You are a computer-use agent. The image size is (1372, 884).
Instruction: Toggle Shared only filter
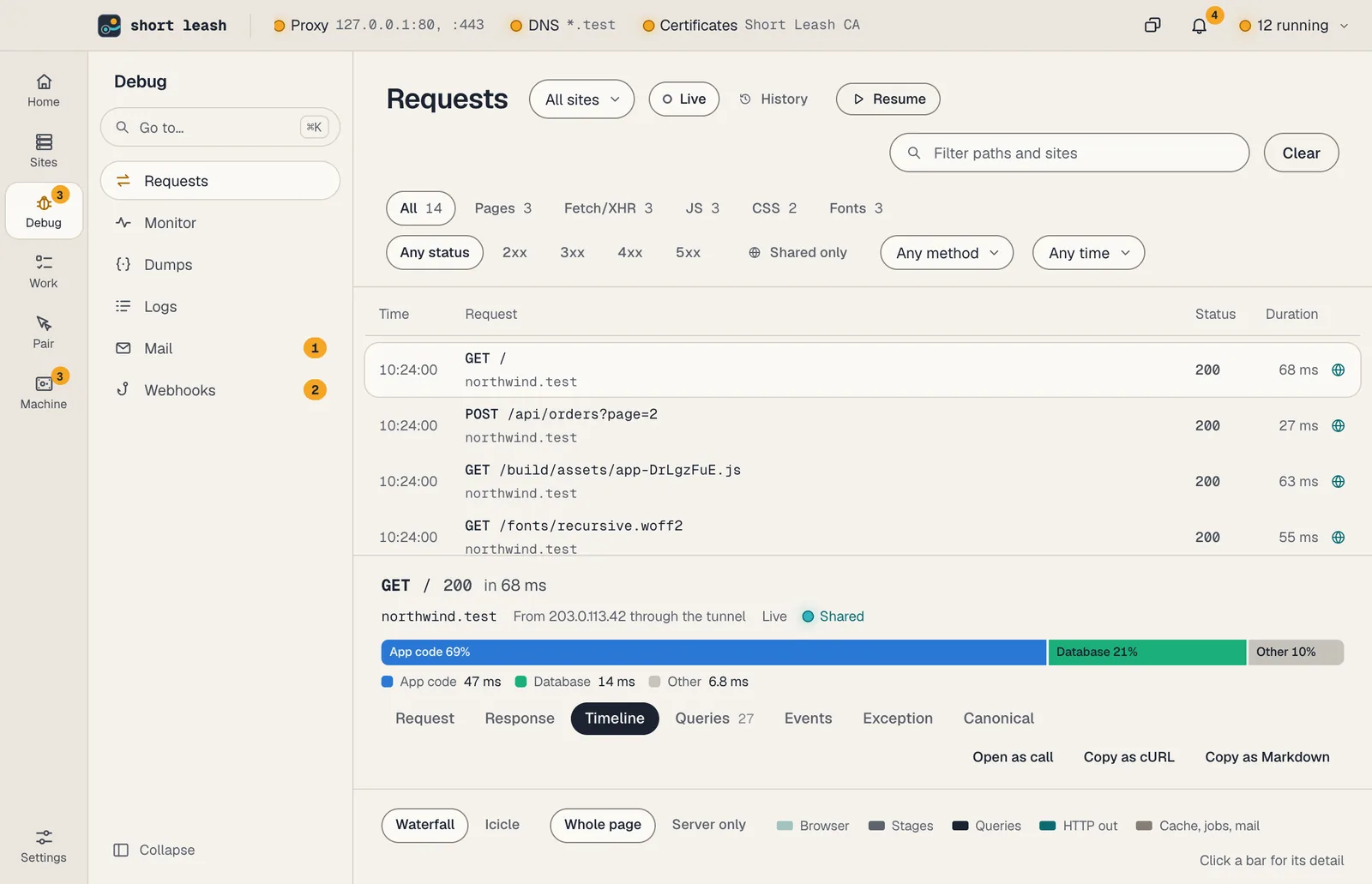click(x=797, y=253)
